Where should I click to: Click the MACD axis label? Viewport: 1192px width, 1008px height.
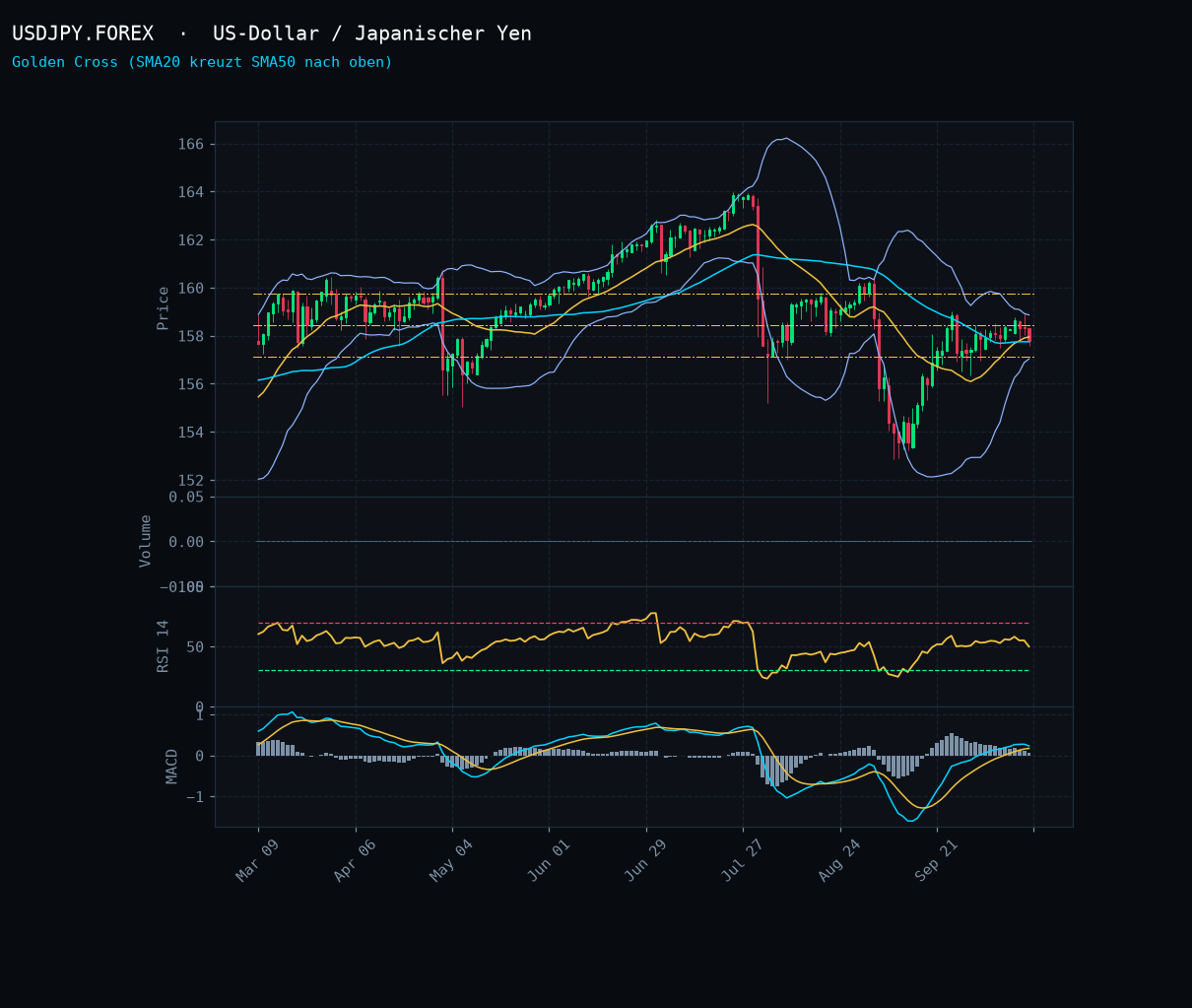click(x=172, y=767)
